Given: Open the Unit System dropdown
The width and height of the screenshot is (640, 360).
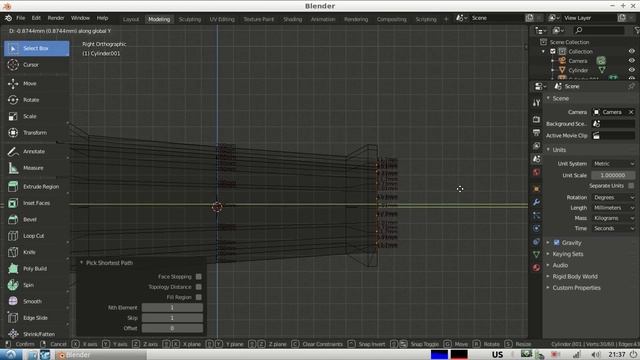Looking at the screenshot, I should (x=613, y=164).
